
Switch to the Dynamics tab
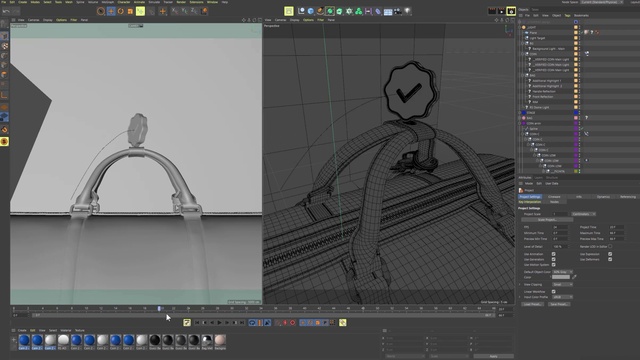603,197
